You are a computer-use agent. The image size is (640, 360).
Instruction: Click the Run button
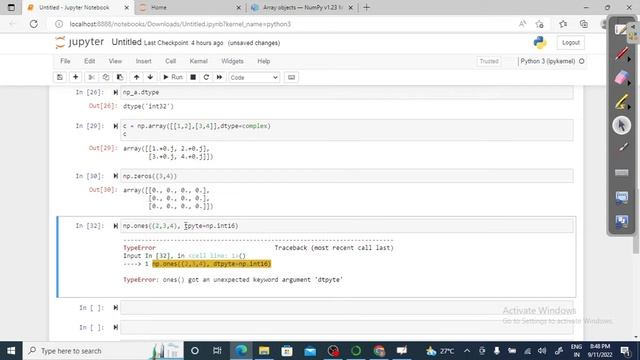click(x=173, y=77)
